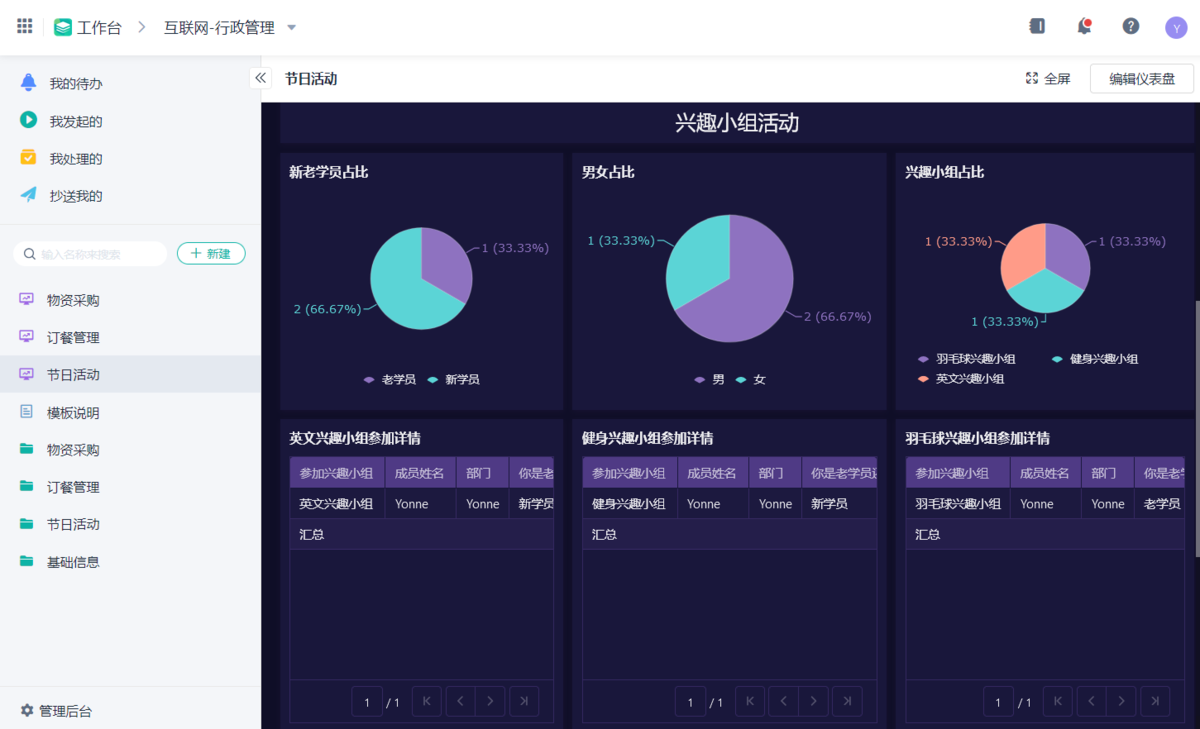
Task: Click page number field in 羽毛球兴趣小组 table
Action: (998, 702)
